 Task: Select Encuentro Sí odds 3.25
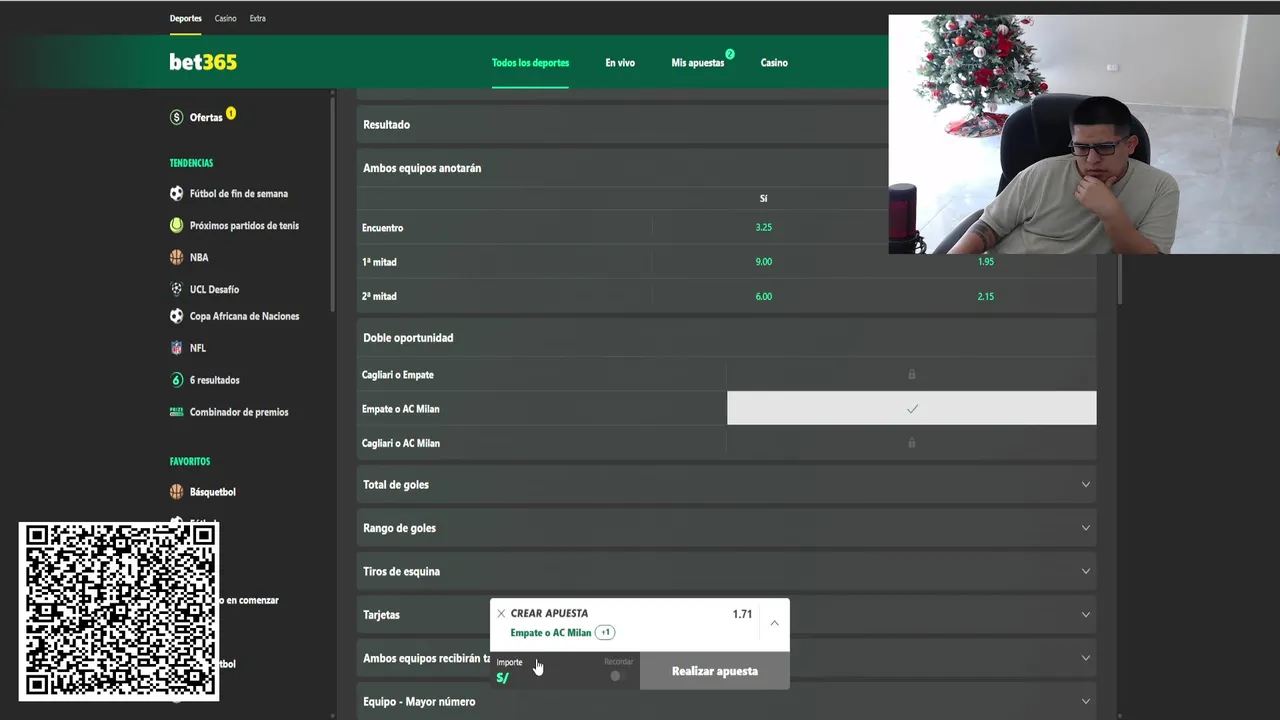point(764,227)
